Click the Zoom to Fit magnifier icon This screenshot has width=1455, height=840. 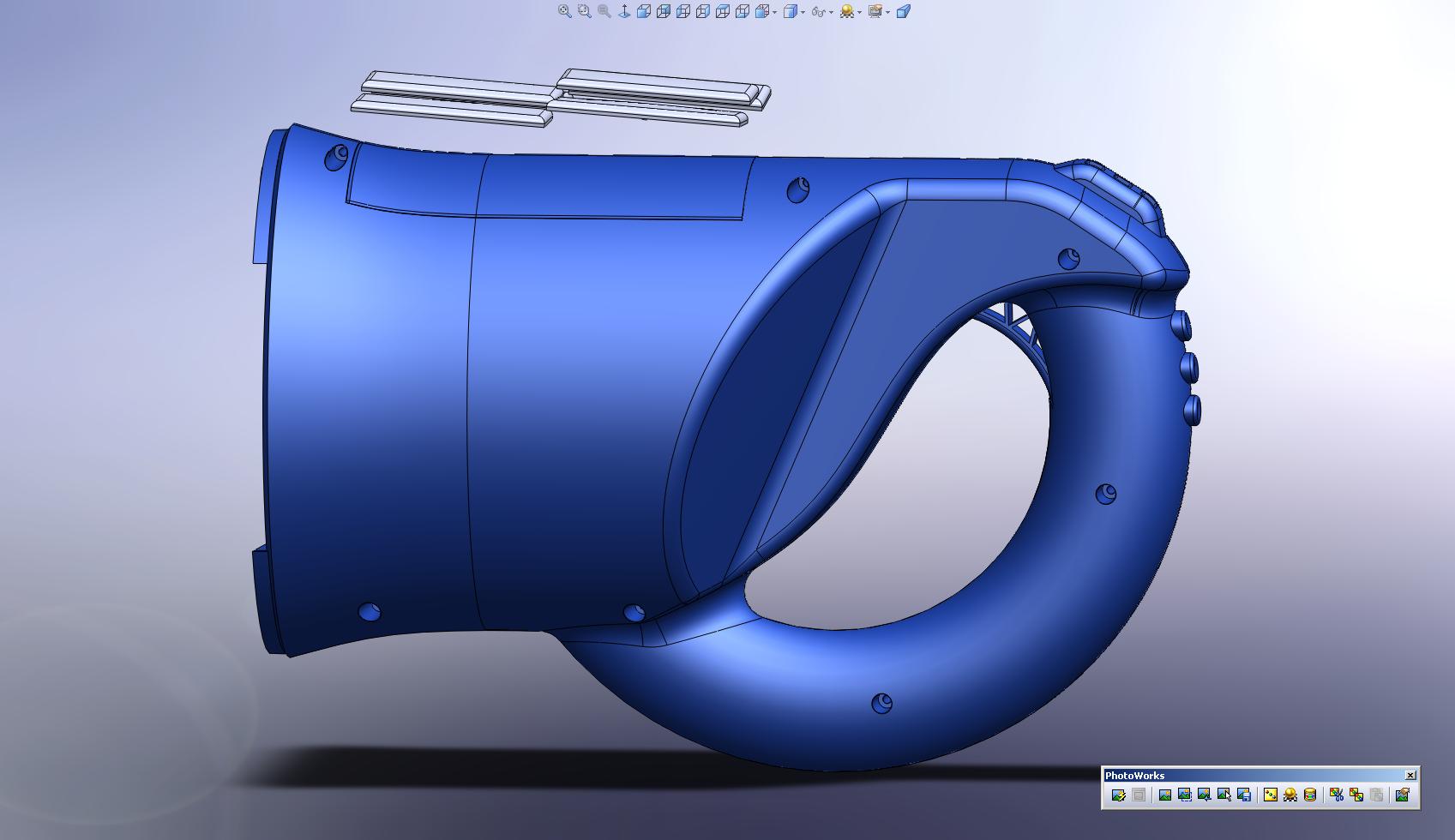(x=565, y=11)
